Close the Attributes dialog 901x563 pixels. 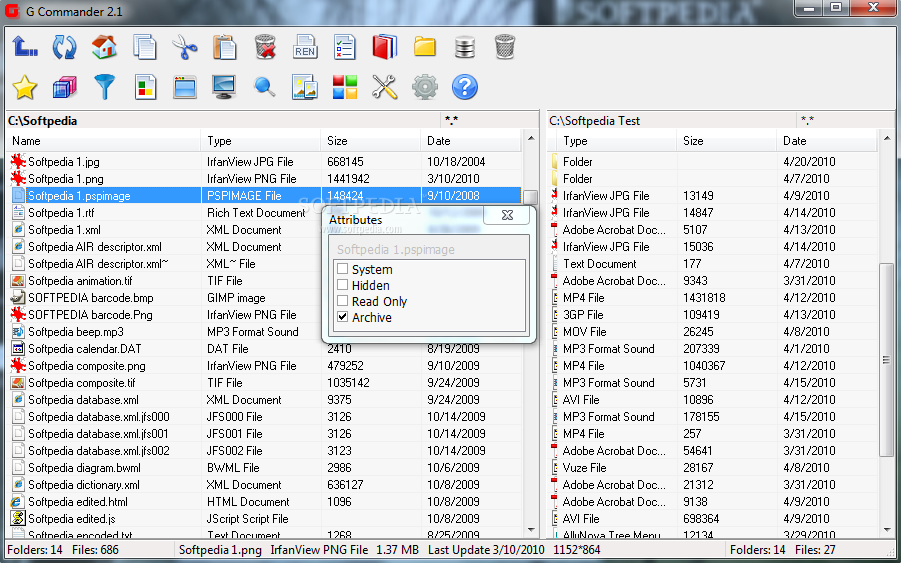click(507, 215)
